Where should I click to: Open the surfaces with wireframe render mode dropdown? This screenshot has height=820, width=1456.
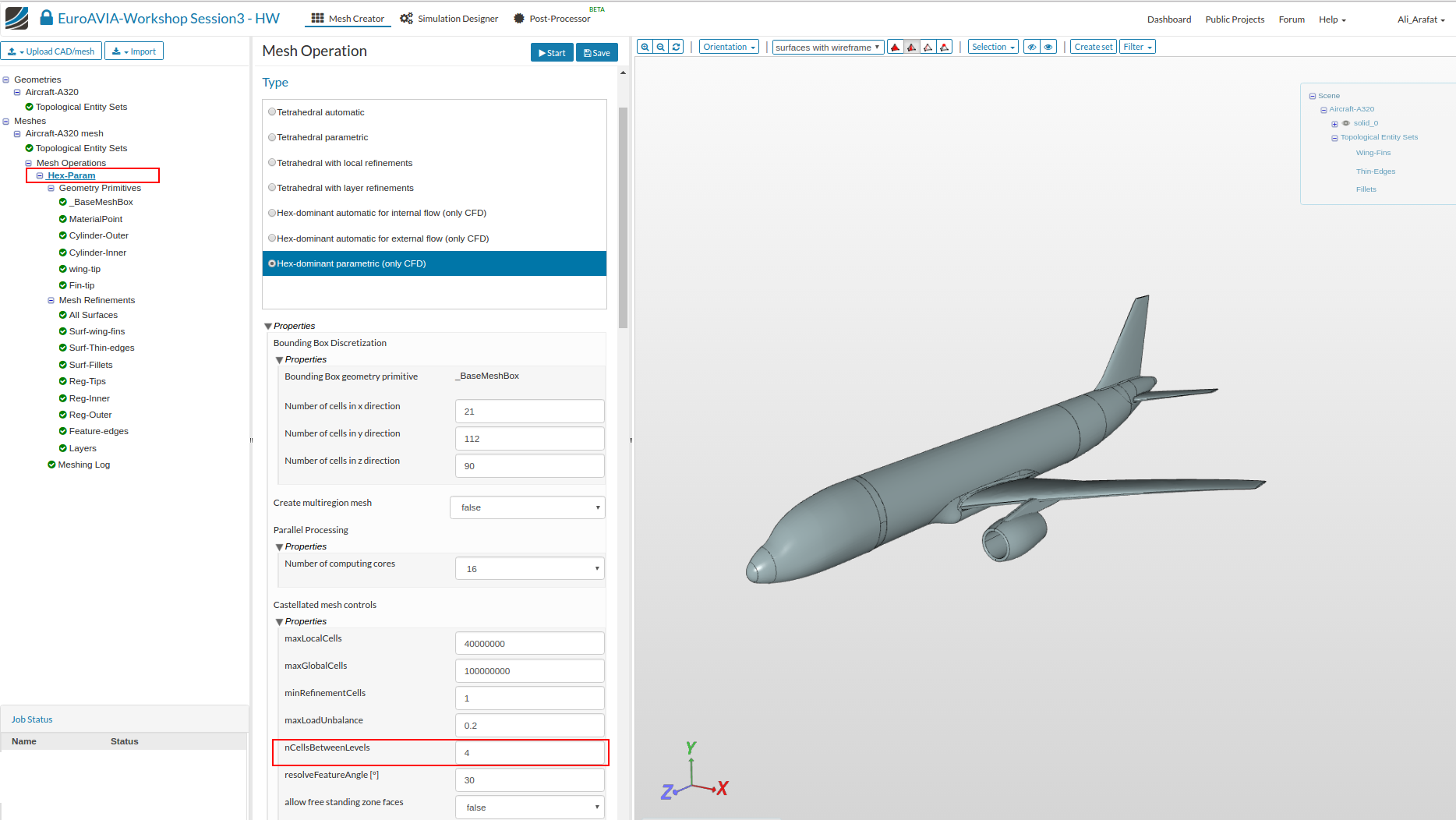828,47
